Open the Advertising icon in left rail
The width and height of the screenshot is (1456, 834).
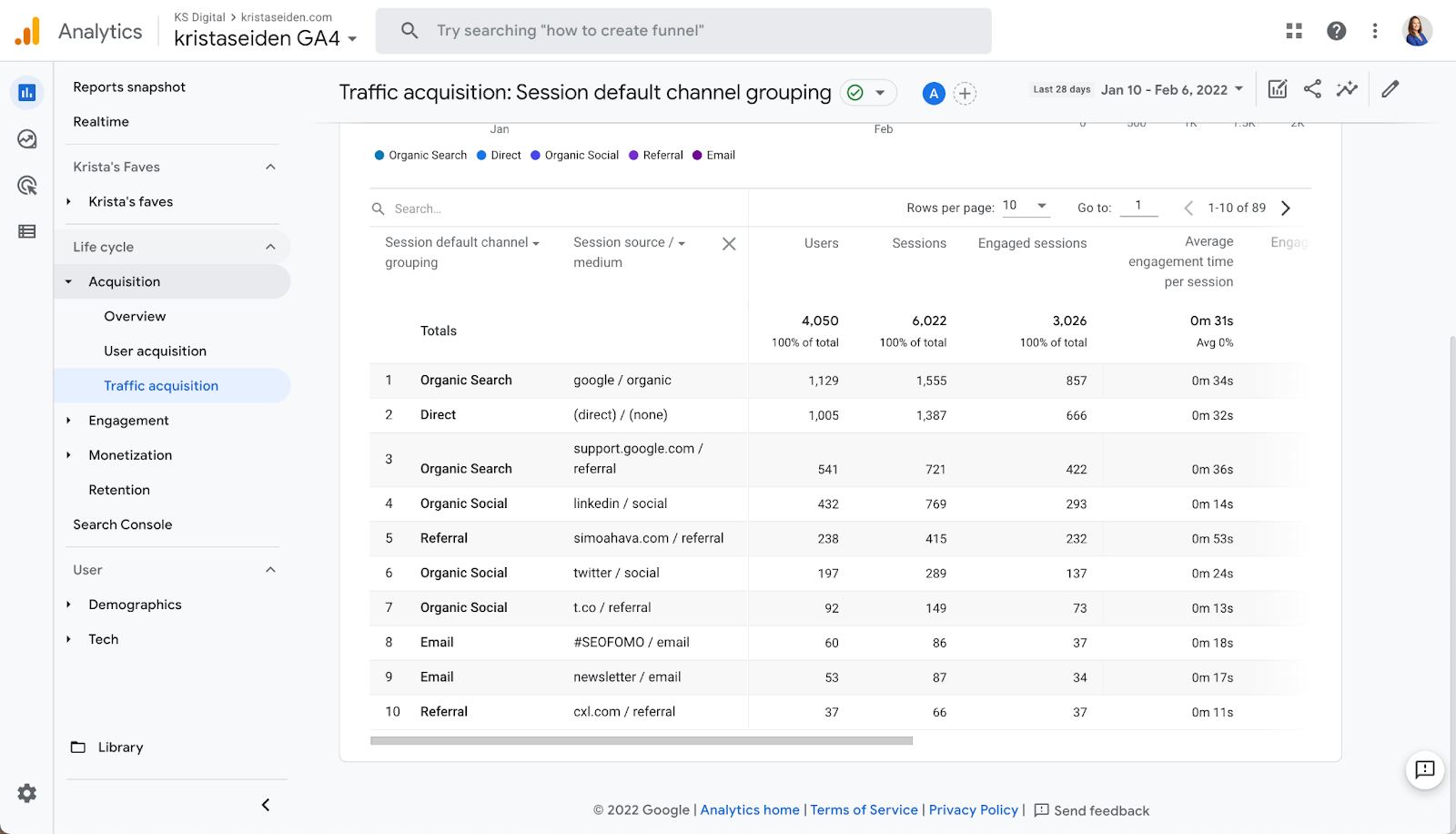(27, 186)
